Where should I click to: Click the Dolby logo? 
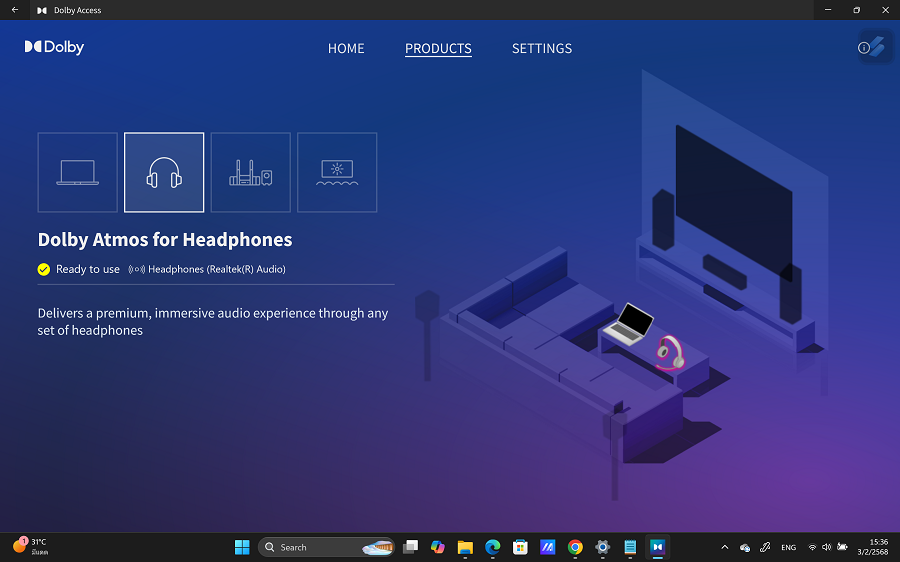54,47
